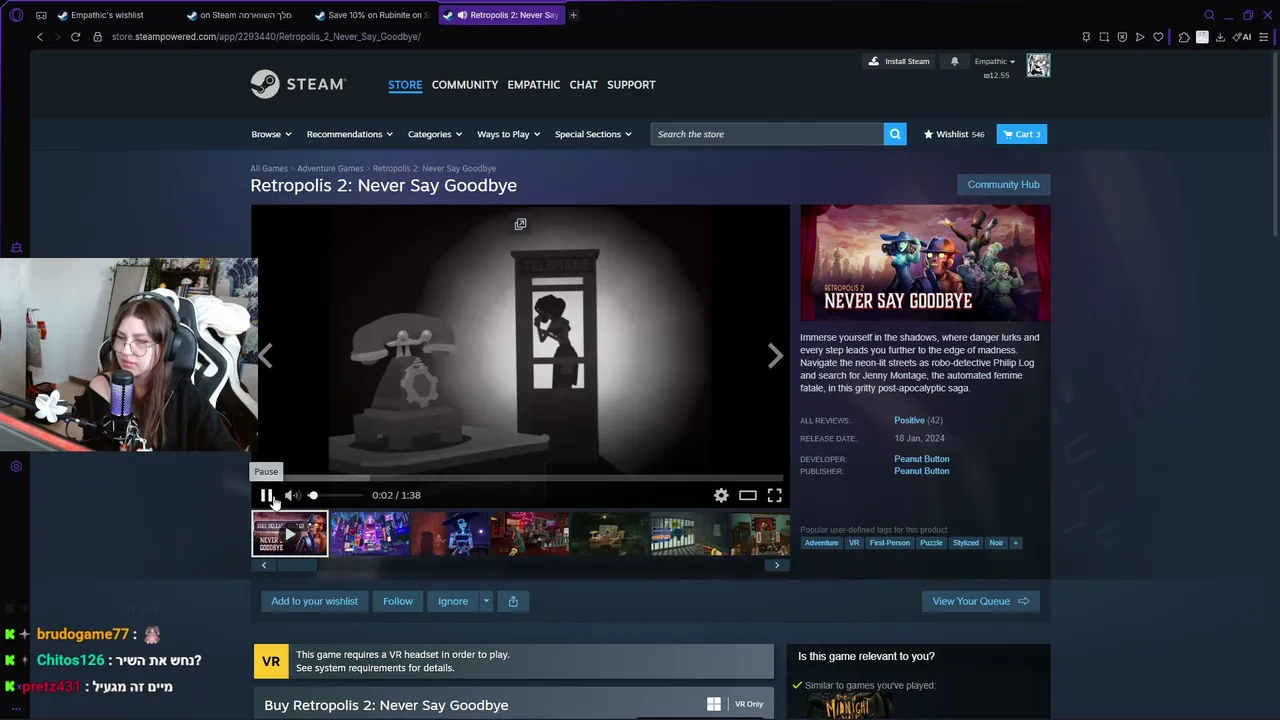The height and width of the screenshot is (720, 1280).
Task: Click the plus button to add tags
Action: (x=1015, y=543)
